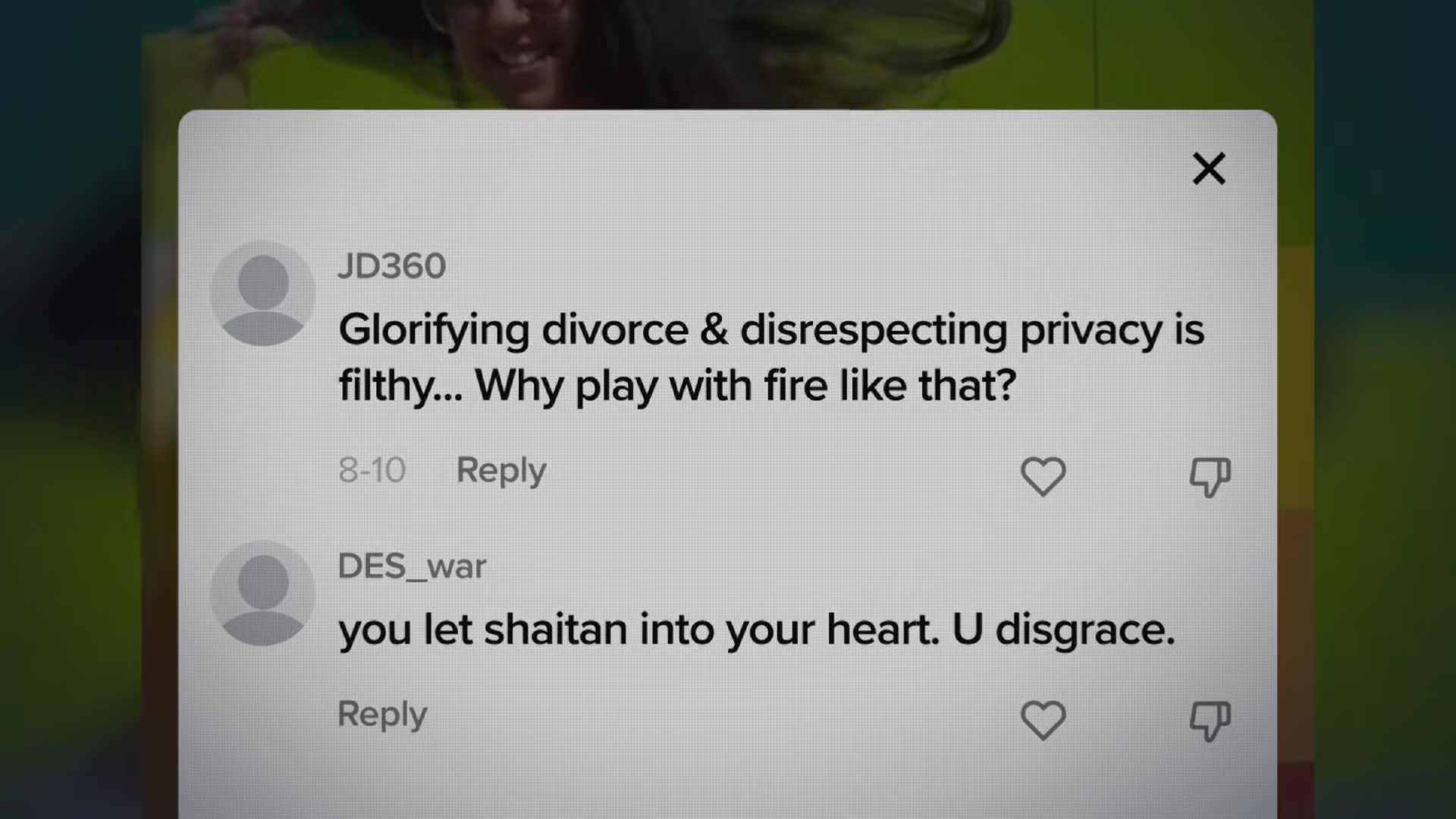Open JD360's profile avatar
Image resolution: width=1456 pixels, height=819 pixels.
262,294
